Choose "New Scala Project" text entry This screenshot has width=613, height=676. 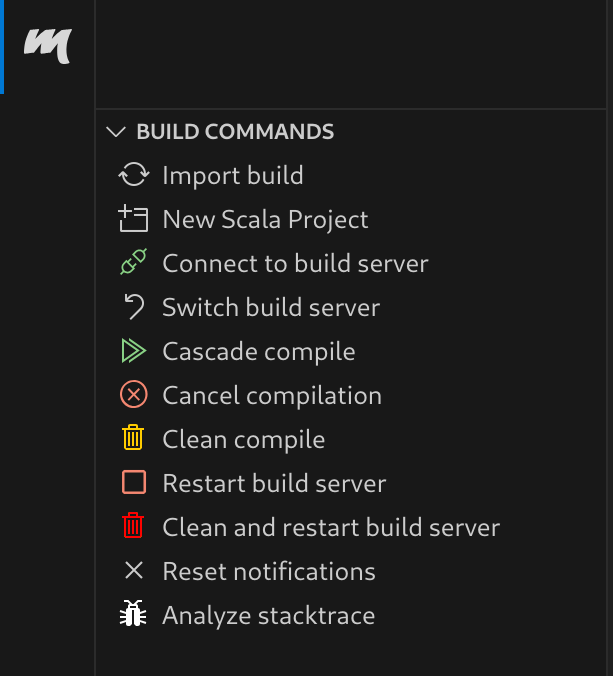click(x=265, y=220)
